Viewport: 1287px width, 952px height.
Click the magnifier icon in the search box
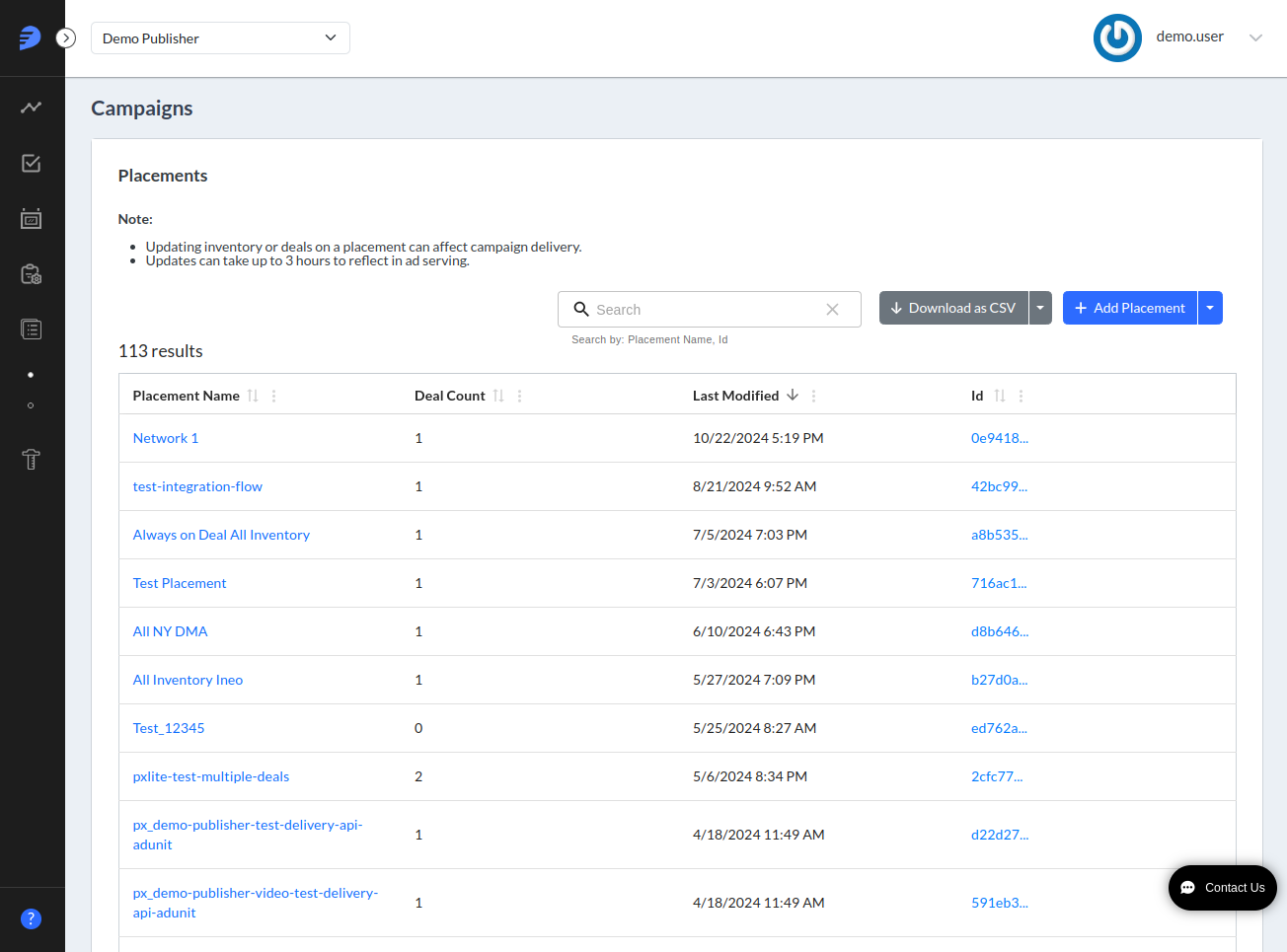581,309
